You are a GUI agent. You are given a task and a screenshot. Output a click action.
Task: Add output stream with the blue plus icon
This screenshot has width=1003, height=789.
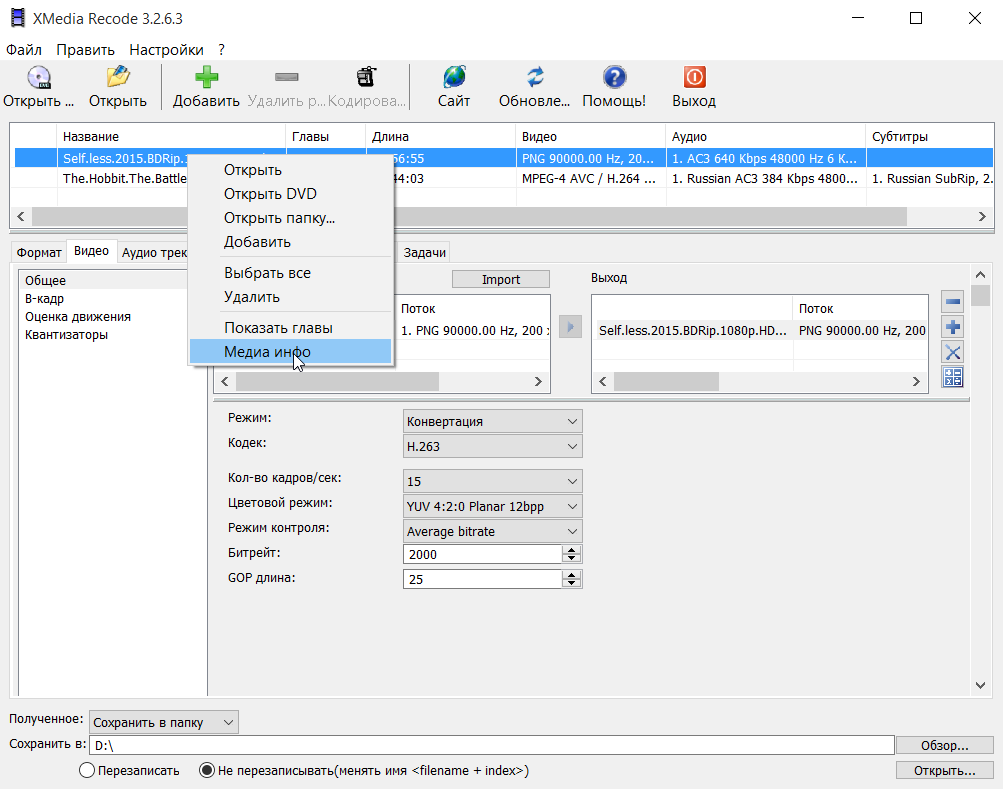coord(951,327)
